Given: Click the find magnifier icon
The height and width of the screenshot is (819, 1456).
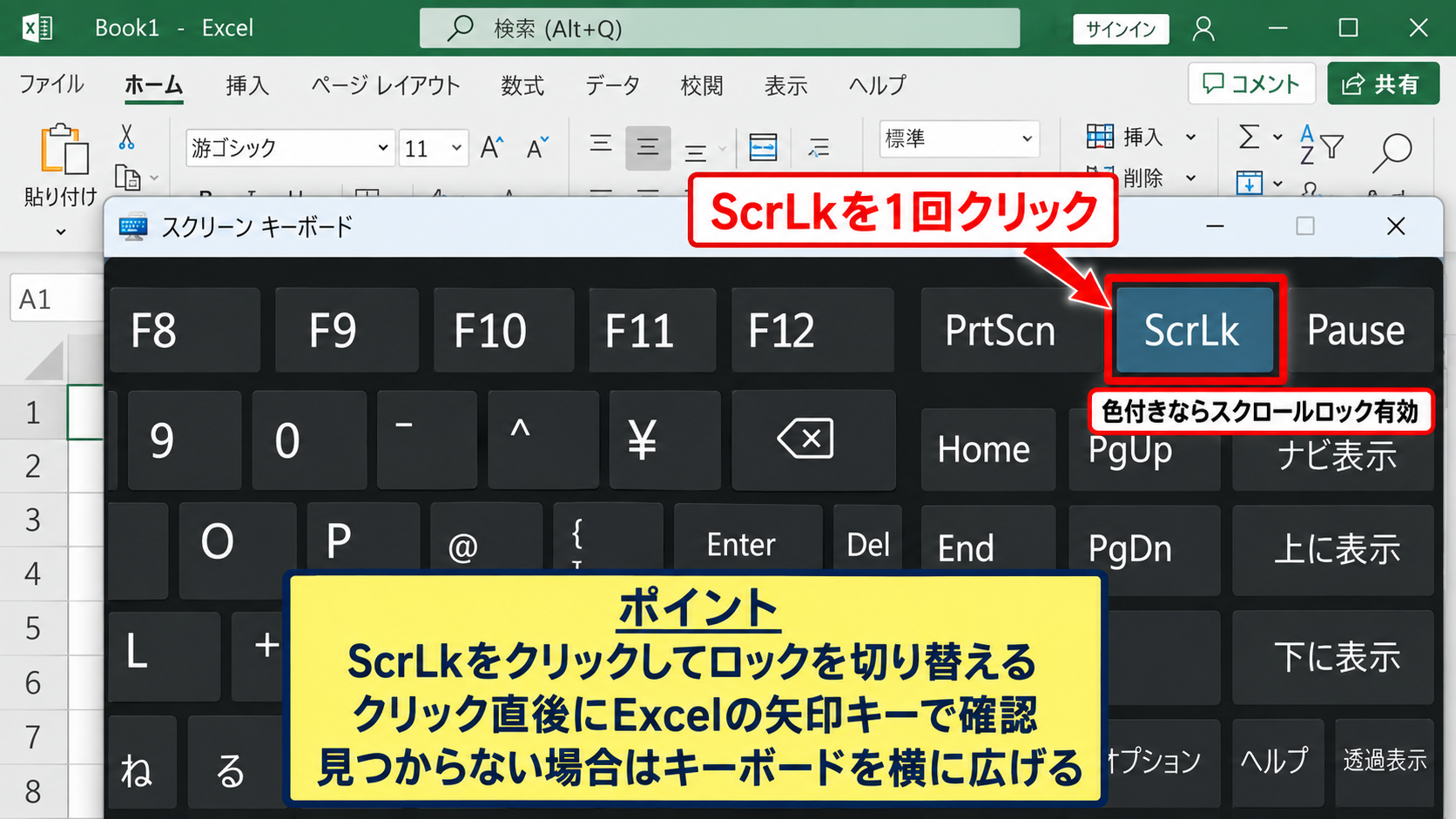Looking at the screenshot, I should point(1392,152).
